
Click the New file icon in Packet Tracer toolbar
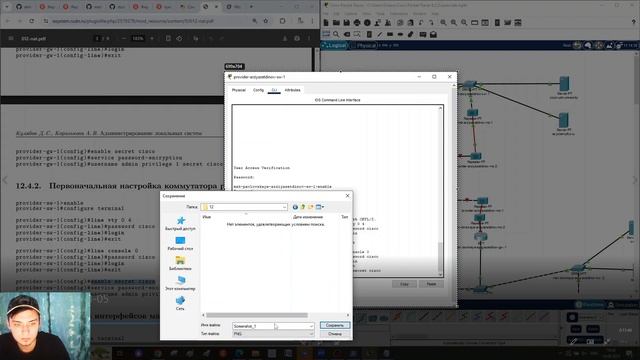(327, 23)
